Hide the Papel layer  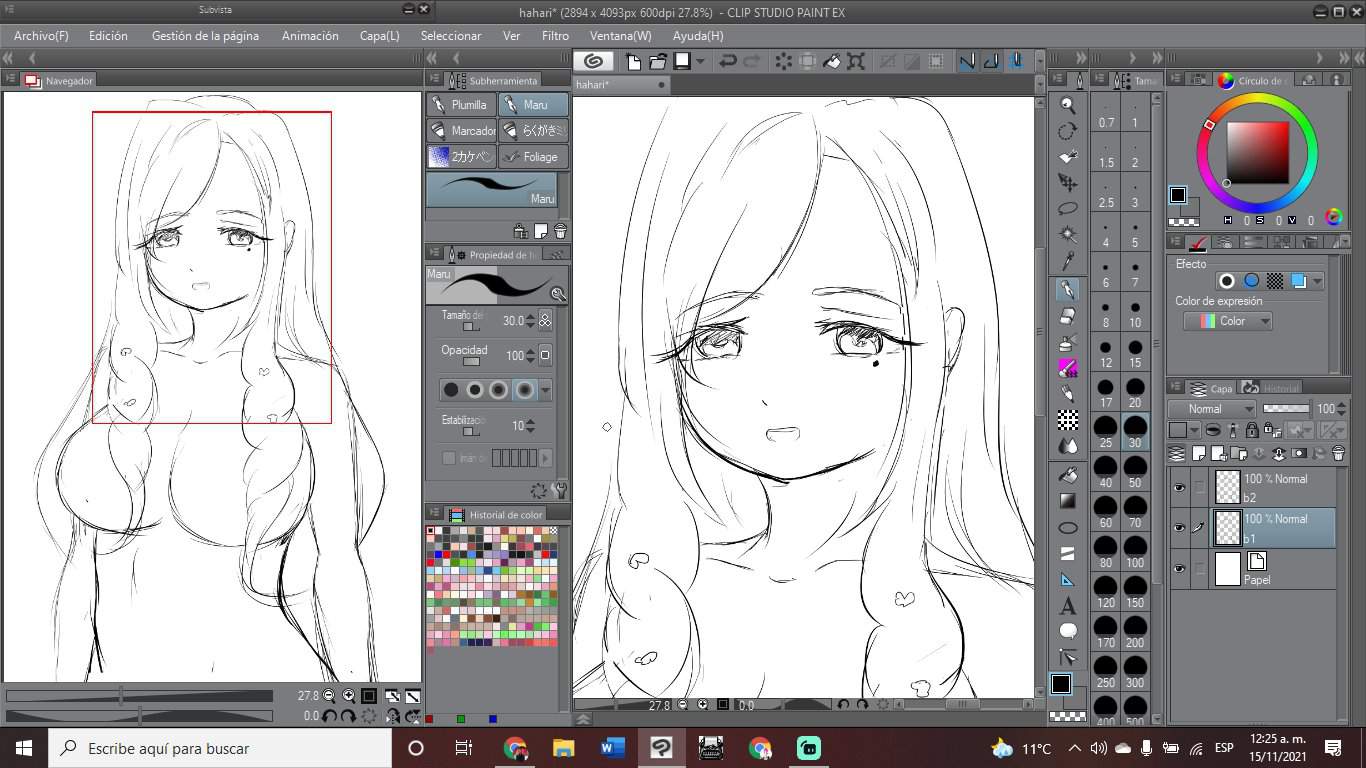[x=1179, y=568]
